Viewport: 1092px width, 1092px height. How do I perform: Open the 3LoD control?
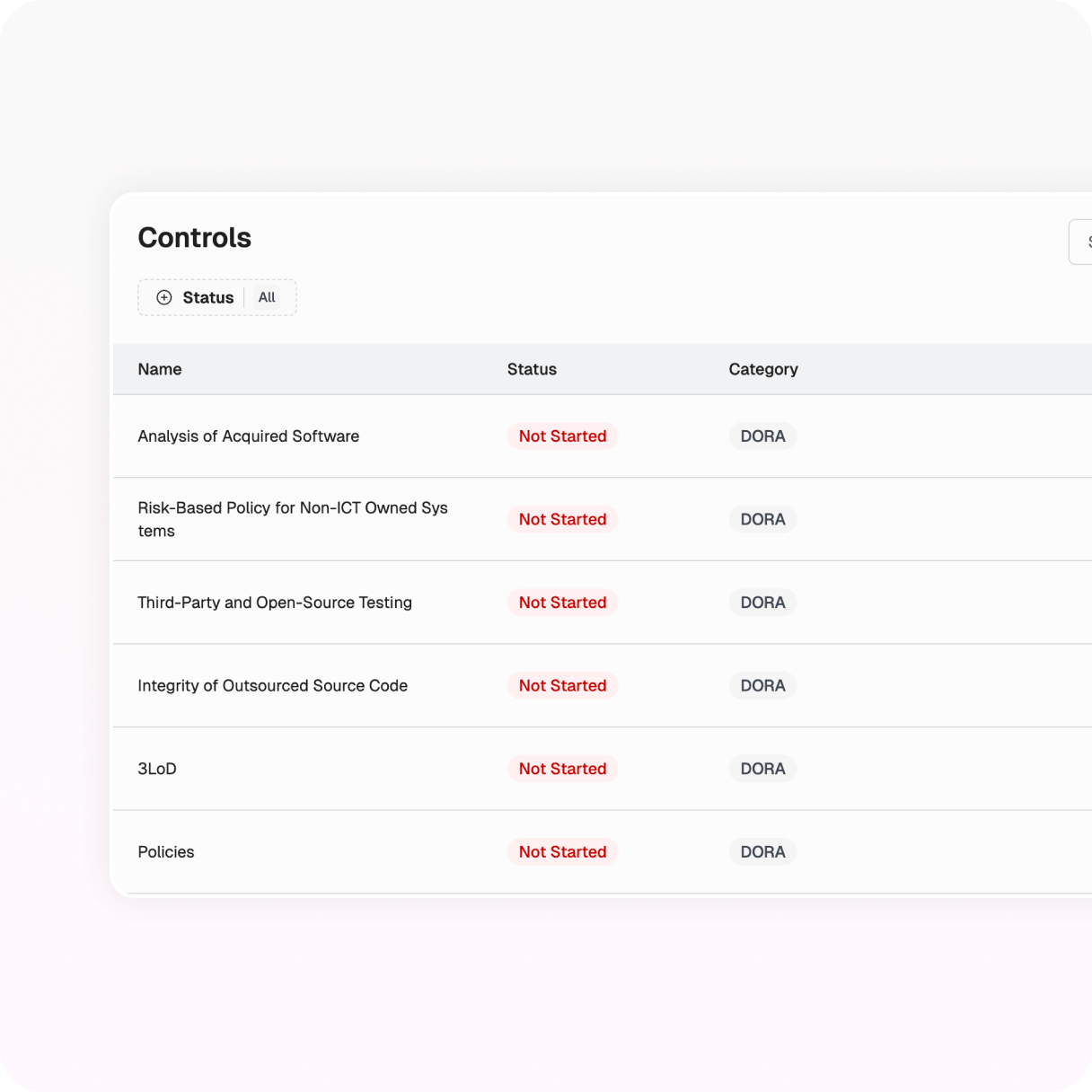pyautogui.click(x=157, y=769)
